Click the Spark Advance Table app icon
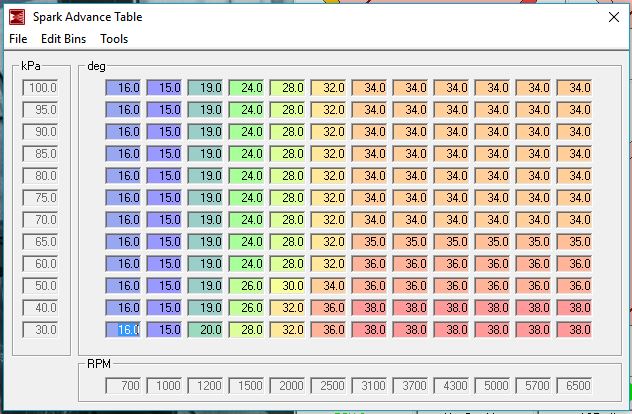632x414 pixels. (x=17, y=17)
